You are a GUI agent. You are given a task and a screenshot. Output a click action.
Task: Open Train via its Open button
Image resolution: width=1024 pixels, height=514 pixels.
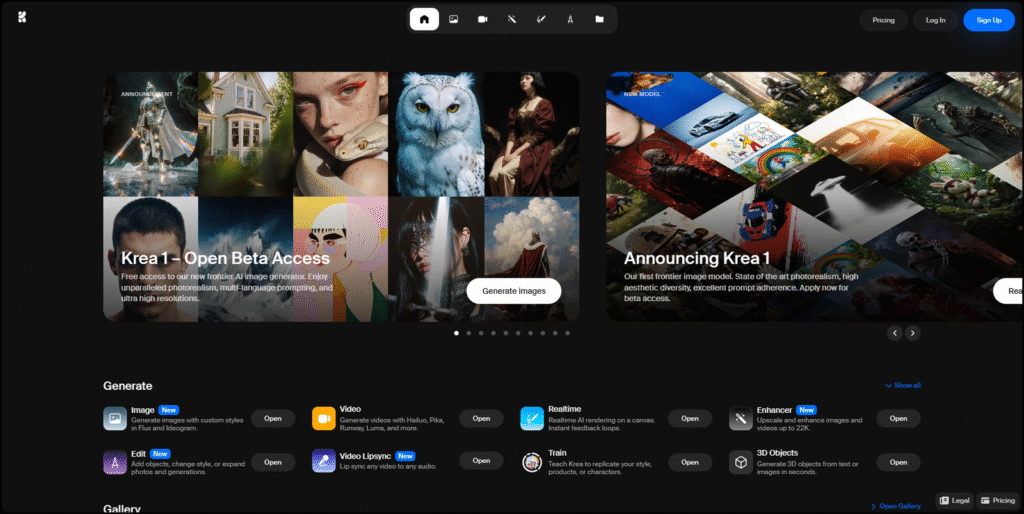pyautogui.click(x=690, y=462)
